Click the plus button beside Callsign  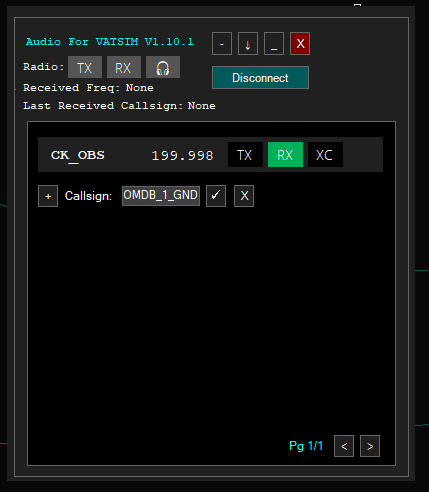pyautogui.click(x=48, y=196)
